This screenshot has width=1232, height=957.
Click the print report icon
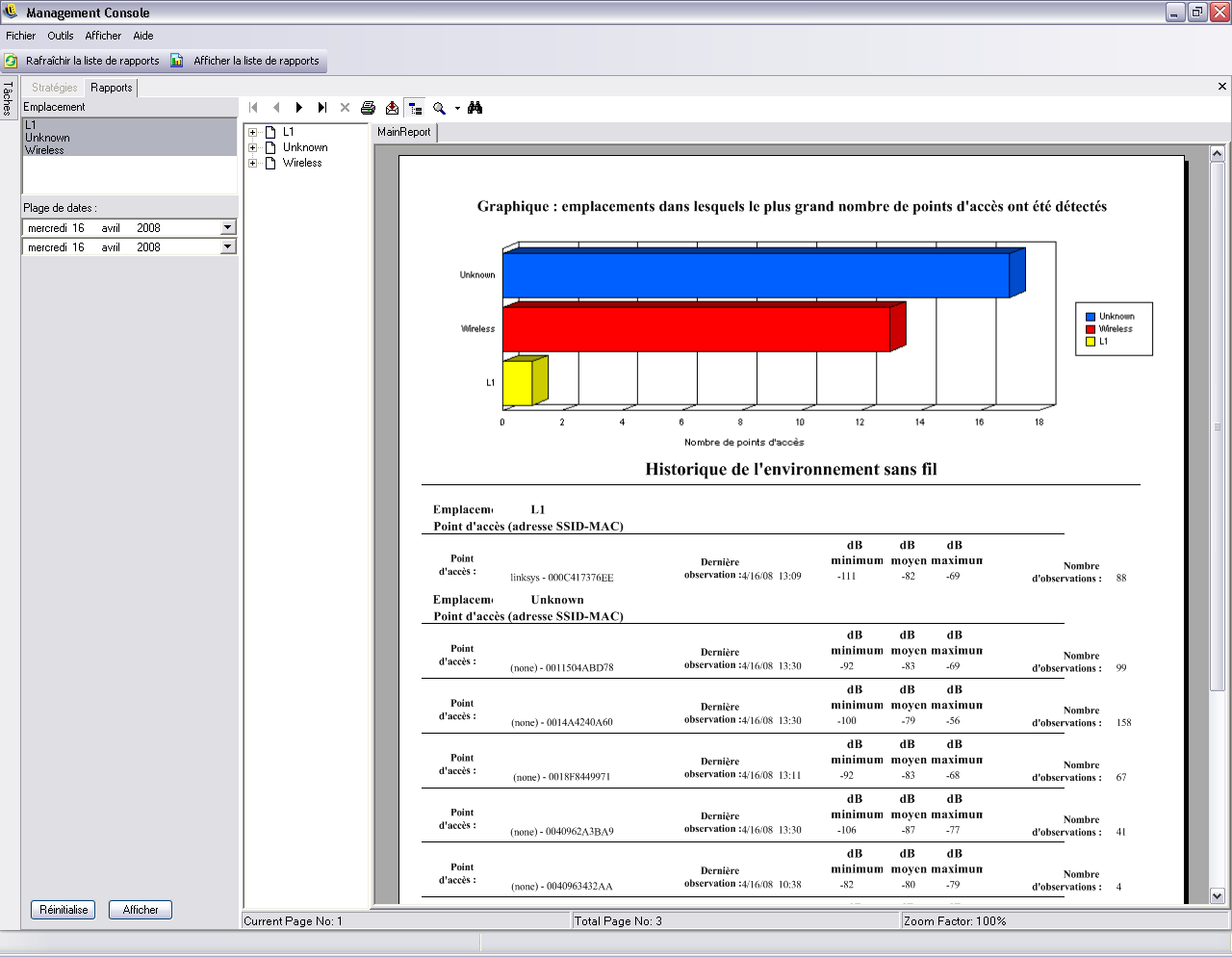(x=368, y=108)
